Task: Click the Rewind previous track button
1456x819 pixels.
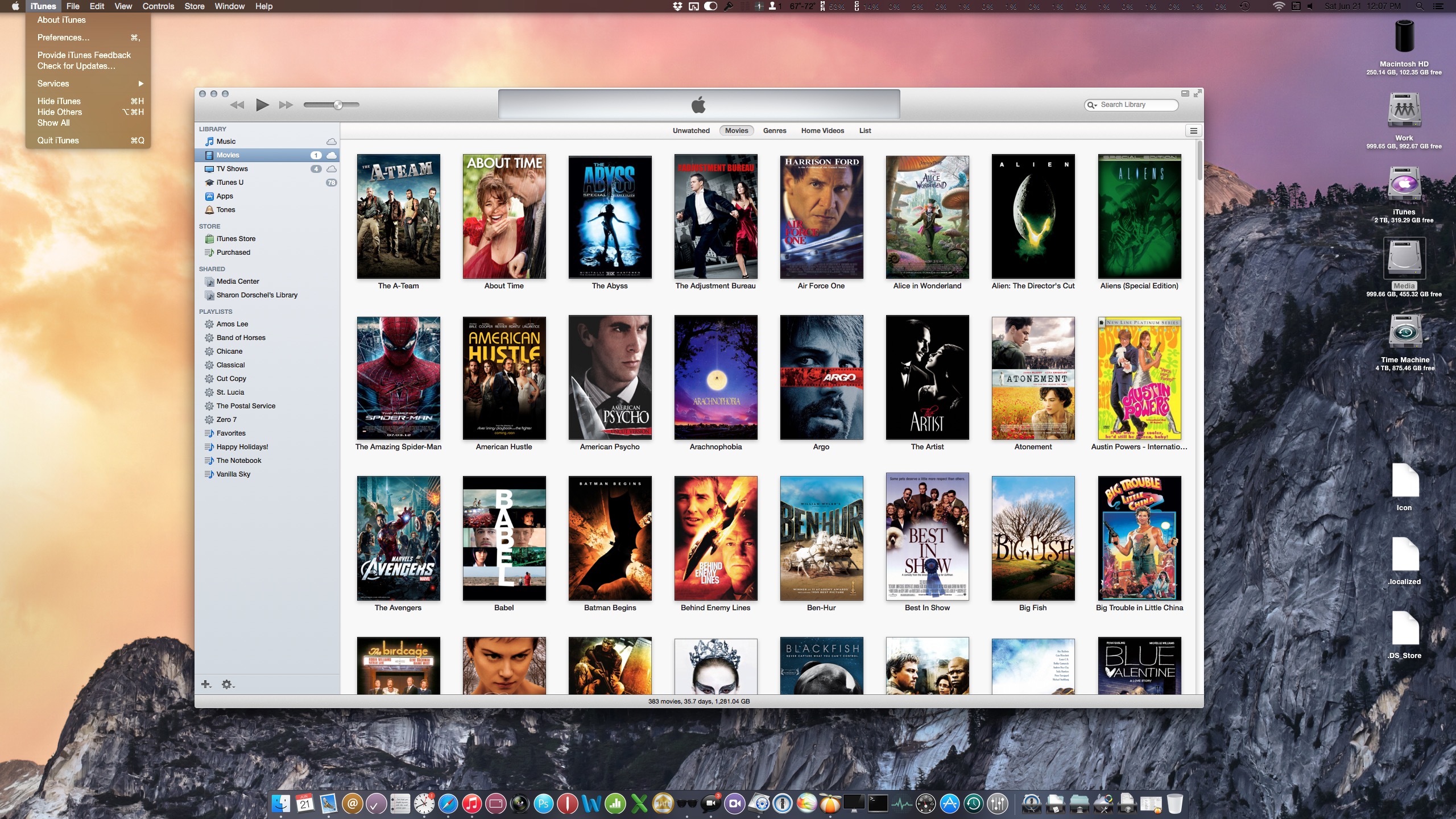Action: [237, 105]
